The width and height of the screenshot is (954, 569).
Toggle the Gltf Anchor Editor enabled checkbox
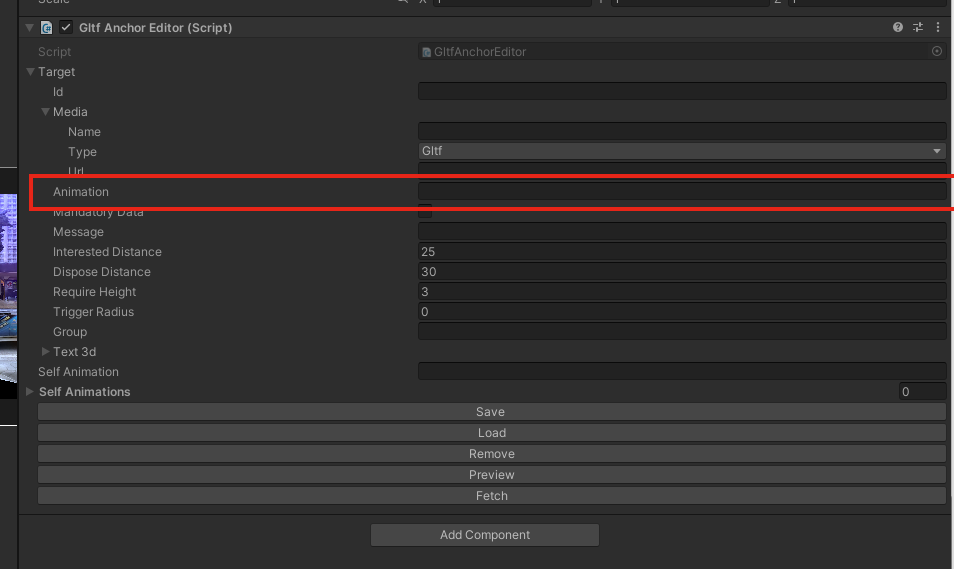coord(66,28)
